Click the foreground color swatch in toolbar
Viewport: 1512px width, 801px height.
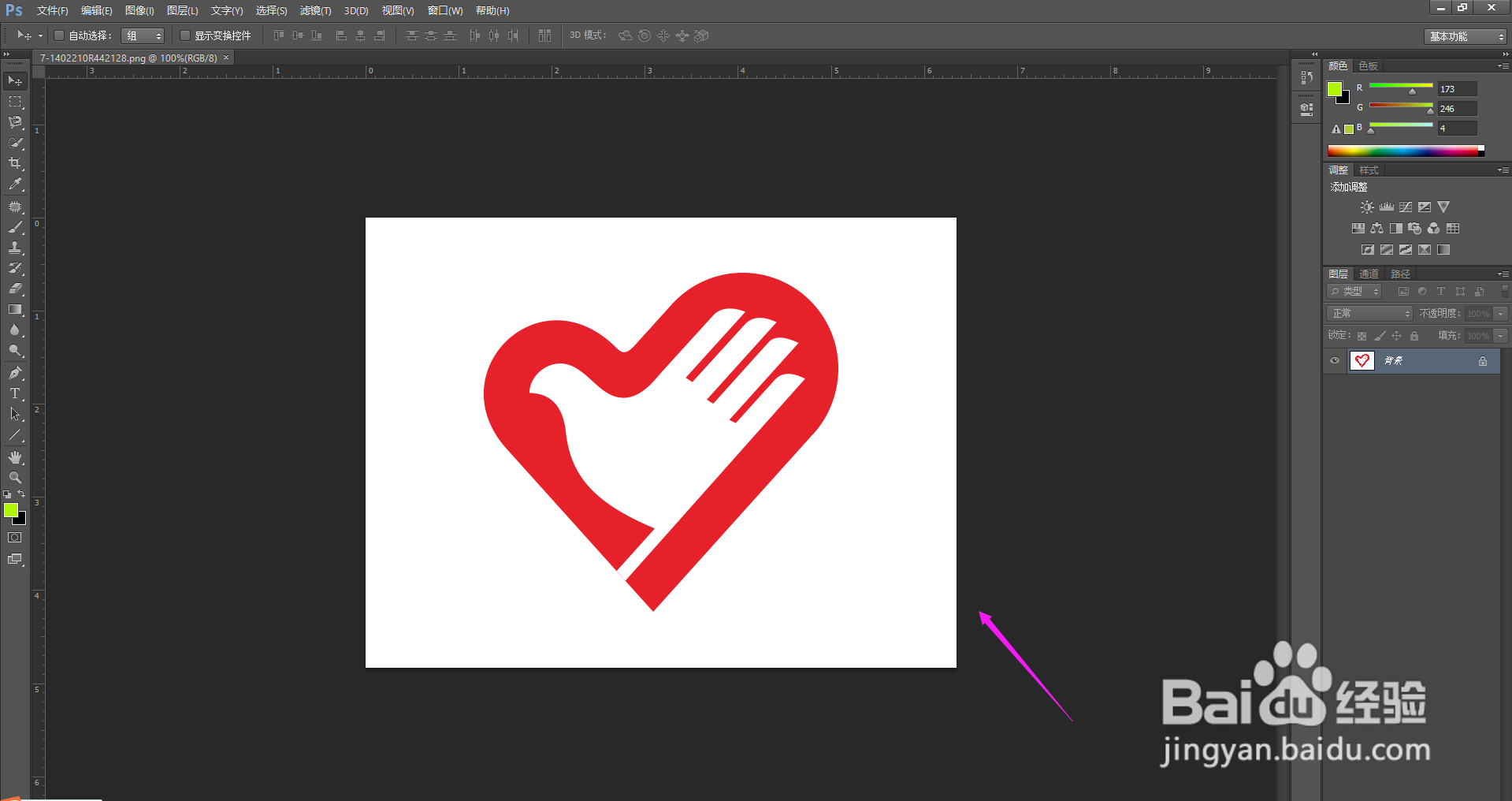point(11,511)
